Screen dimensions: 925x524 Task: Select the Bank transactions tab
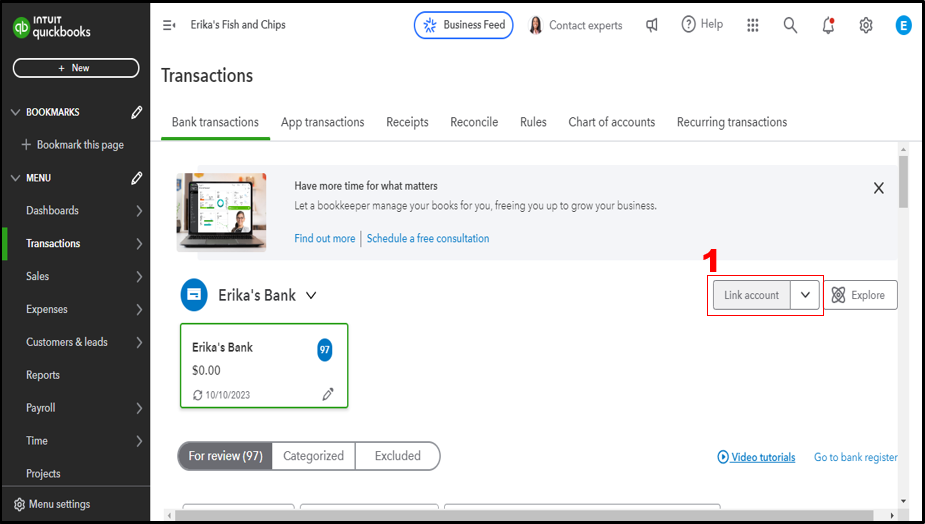tap(215, 122)
